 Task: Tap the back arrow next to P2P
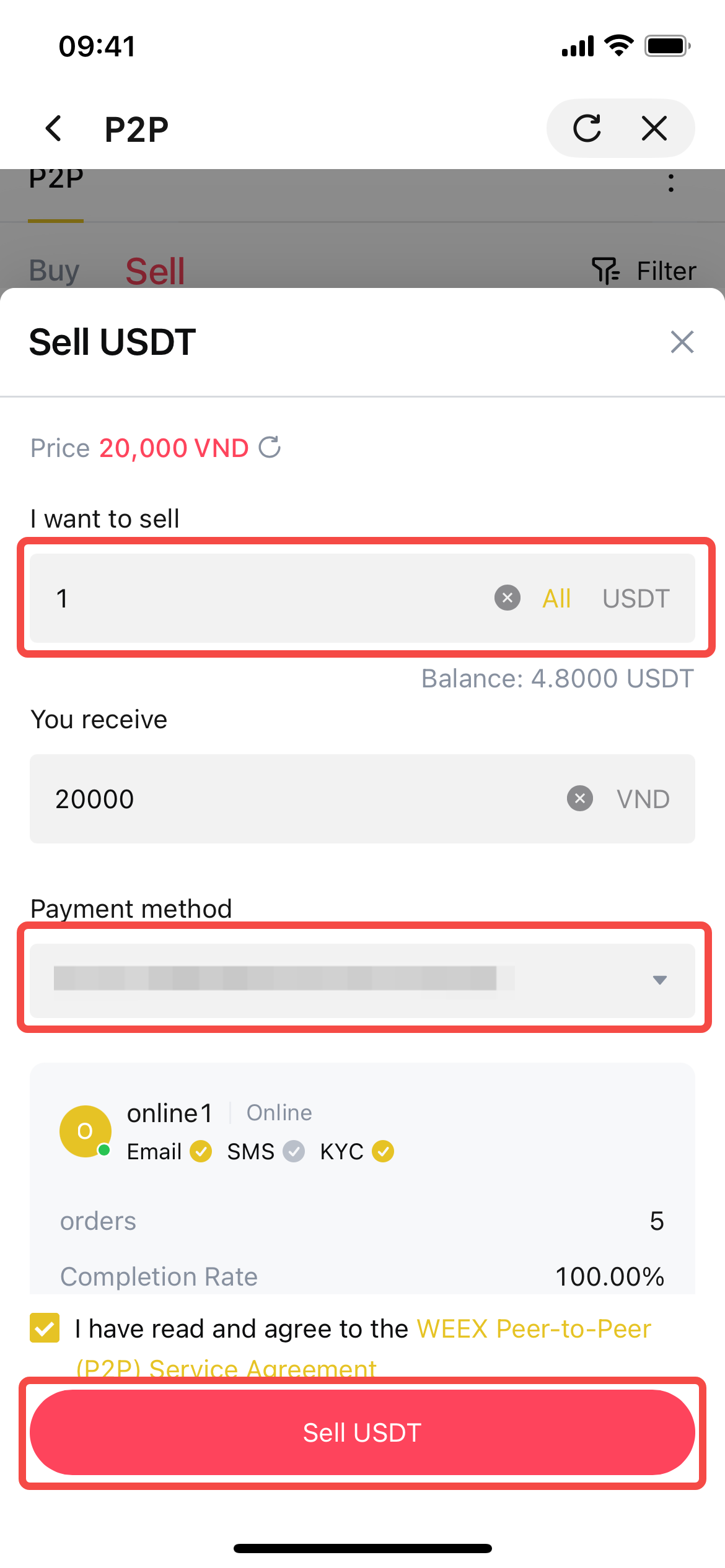(55, 129)
